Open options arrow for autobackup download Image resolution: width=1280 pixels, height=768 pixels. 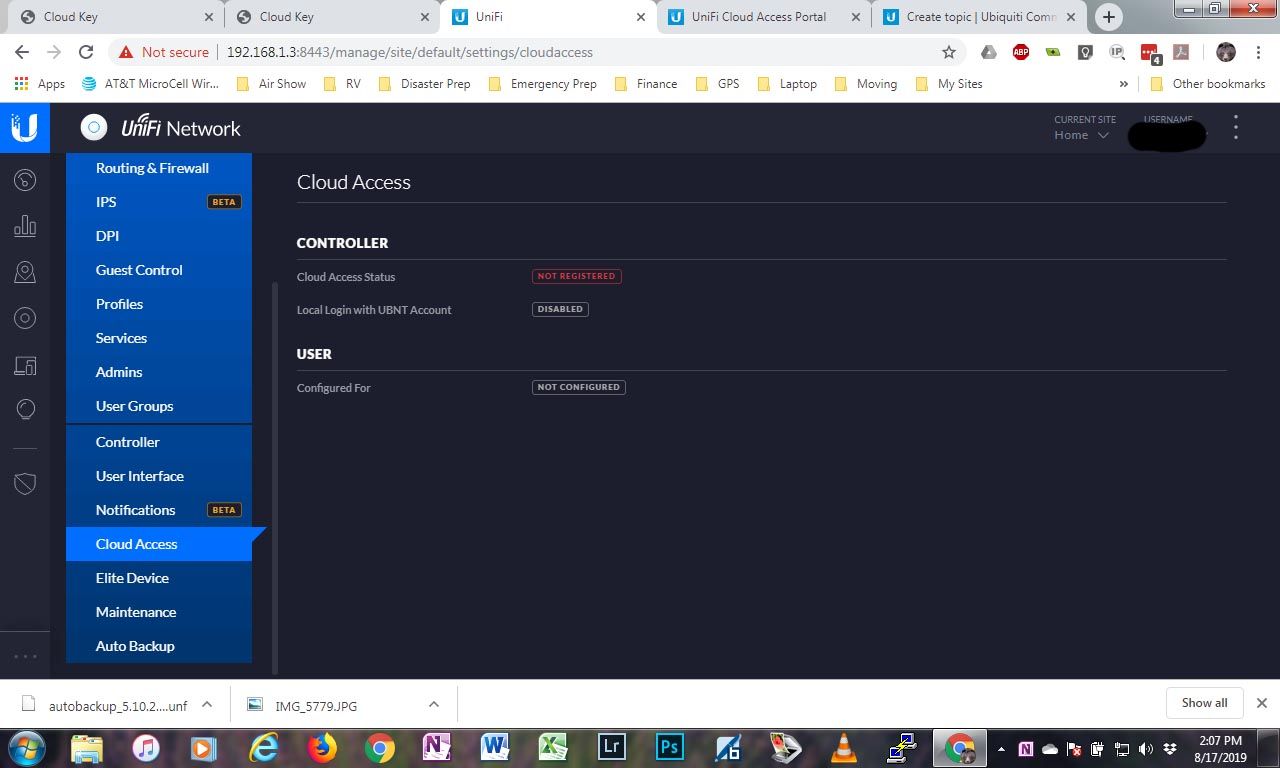point(207,704)
